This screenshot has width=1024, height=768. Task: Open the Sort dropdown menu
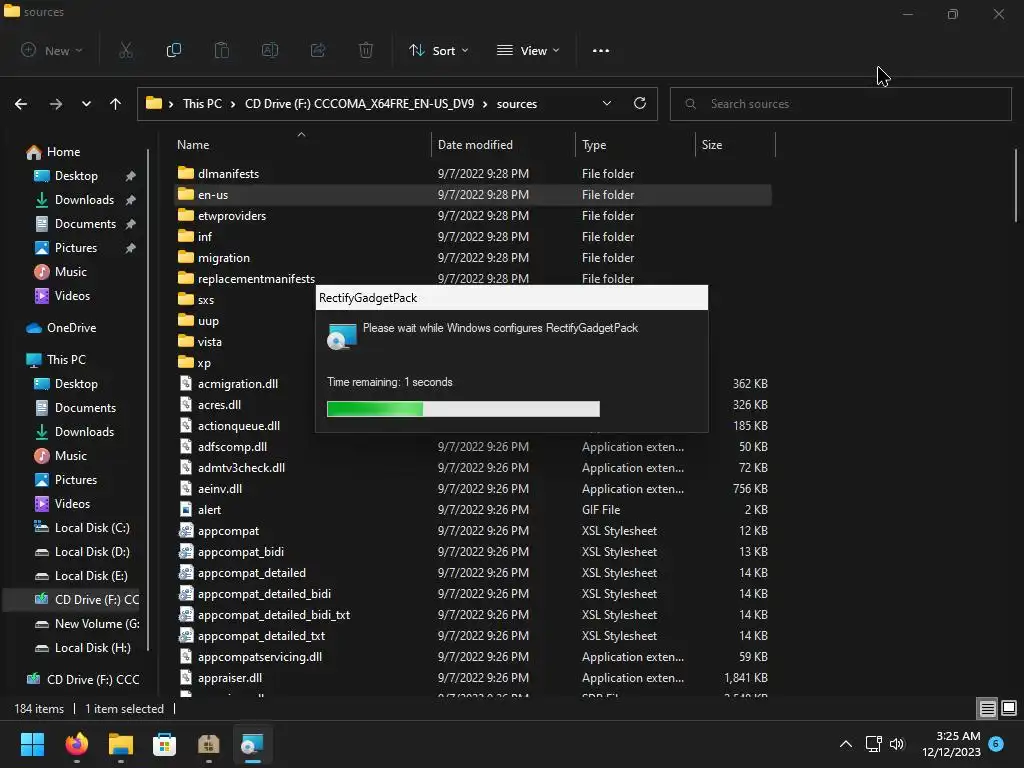point(439,50)
